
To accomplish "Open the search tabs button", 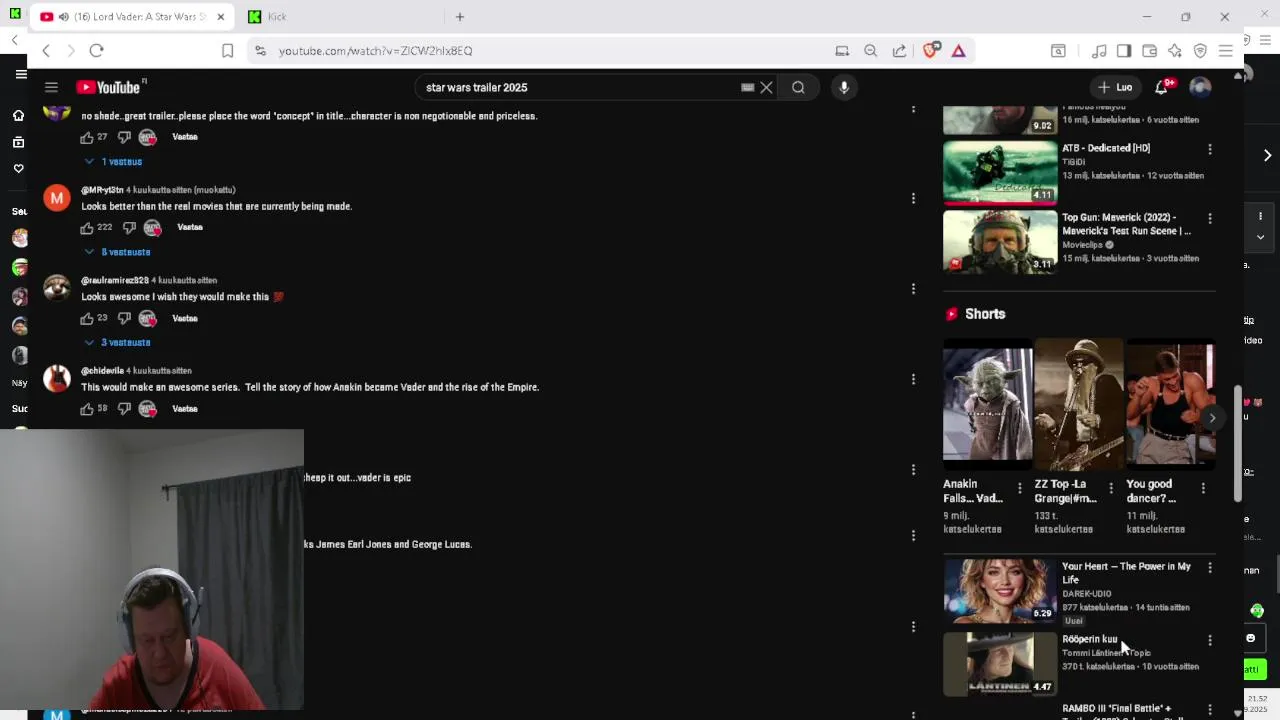I will (x=1058, y=51).
